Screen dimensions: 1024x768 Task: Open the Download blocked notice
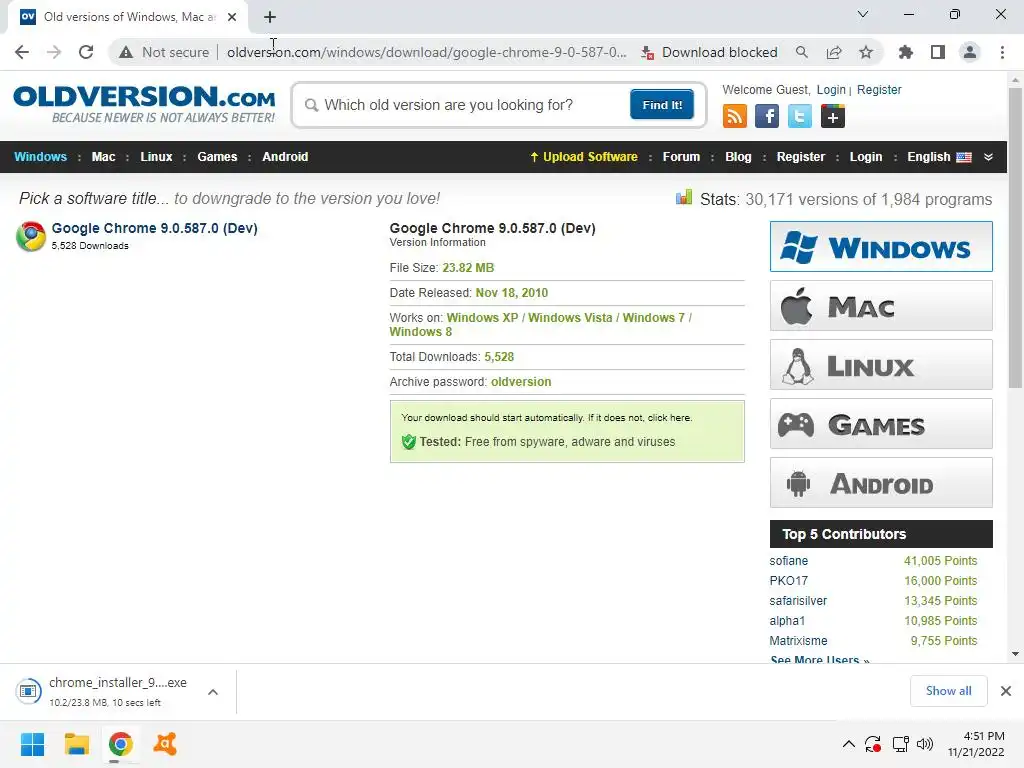709,52
